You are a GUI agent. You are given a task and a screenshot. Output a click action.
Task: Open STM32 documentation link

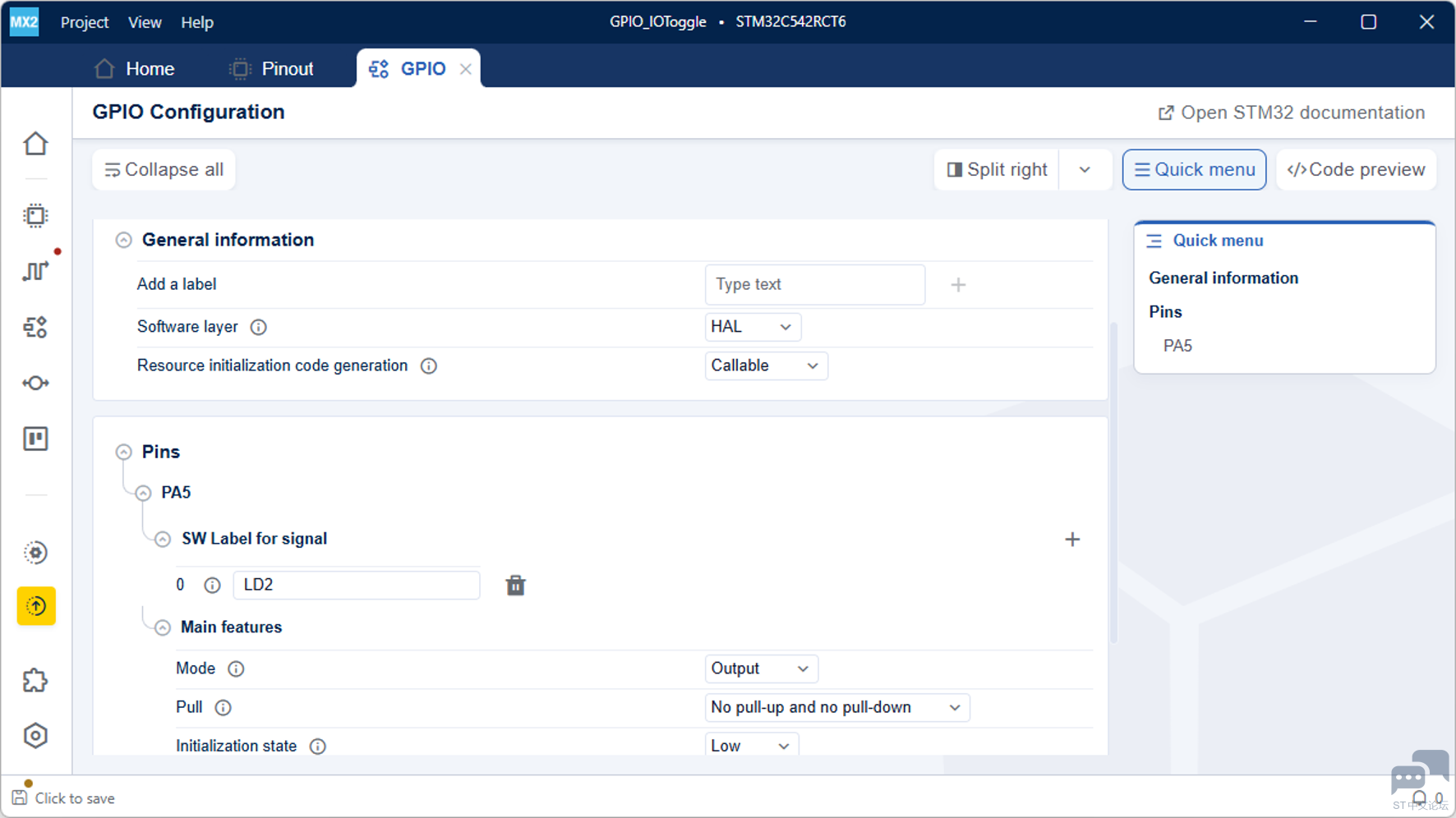click(1291, 113)
